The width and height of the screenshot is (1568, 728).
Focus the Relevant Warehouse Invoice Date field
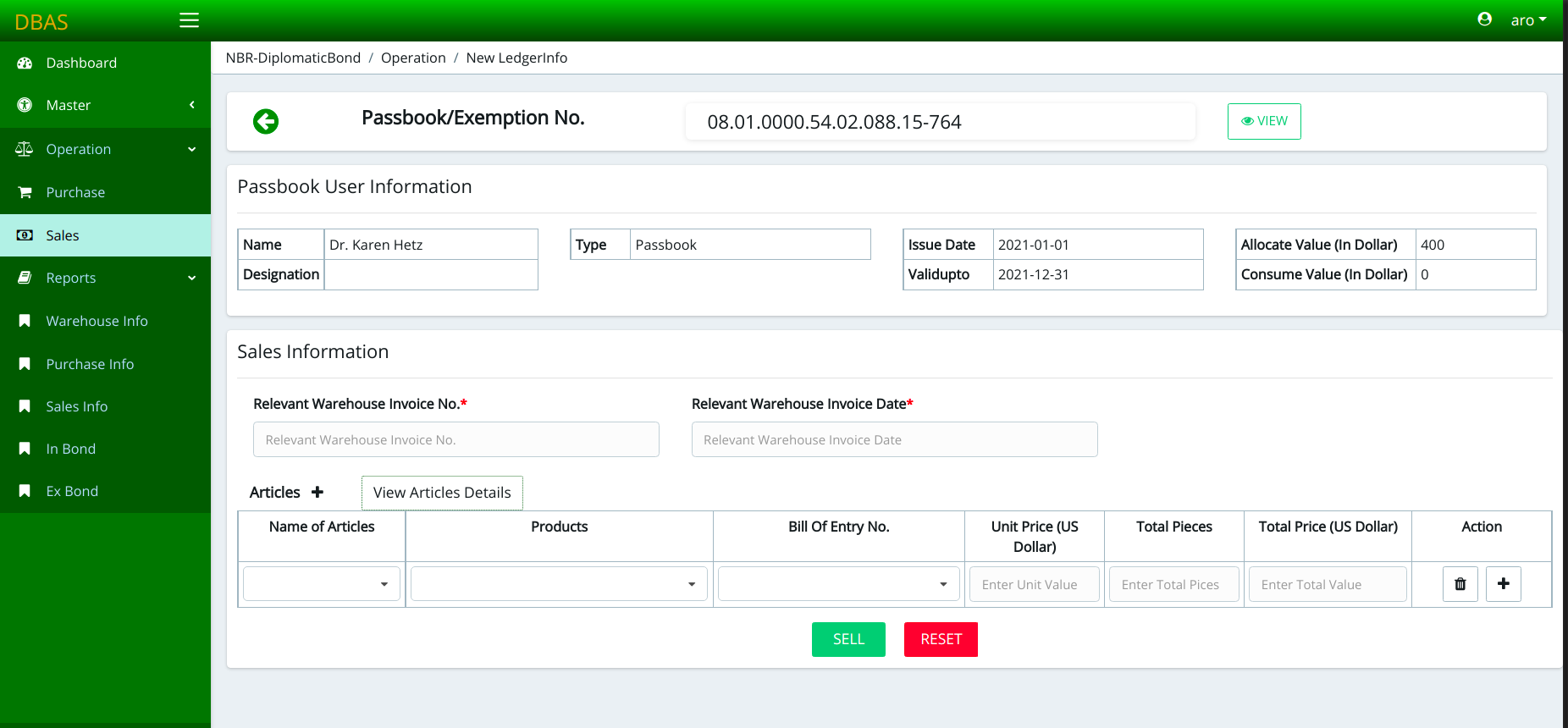click(x=895, y=439)
